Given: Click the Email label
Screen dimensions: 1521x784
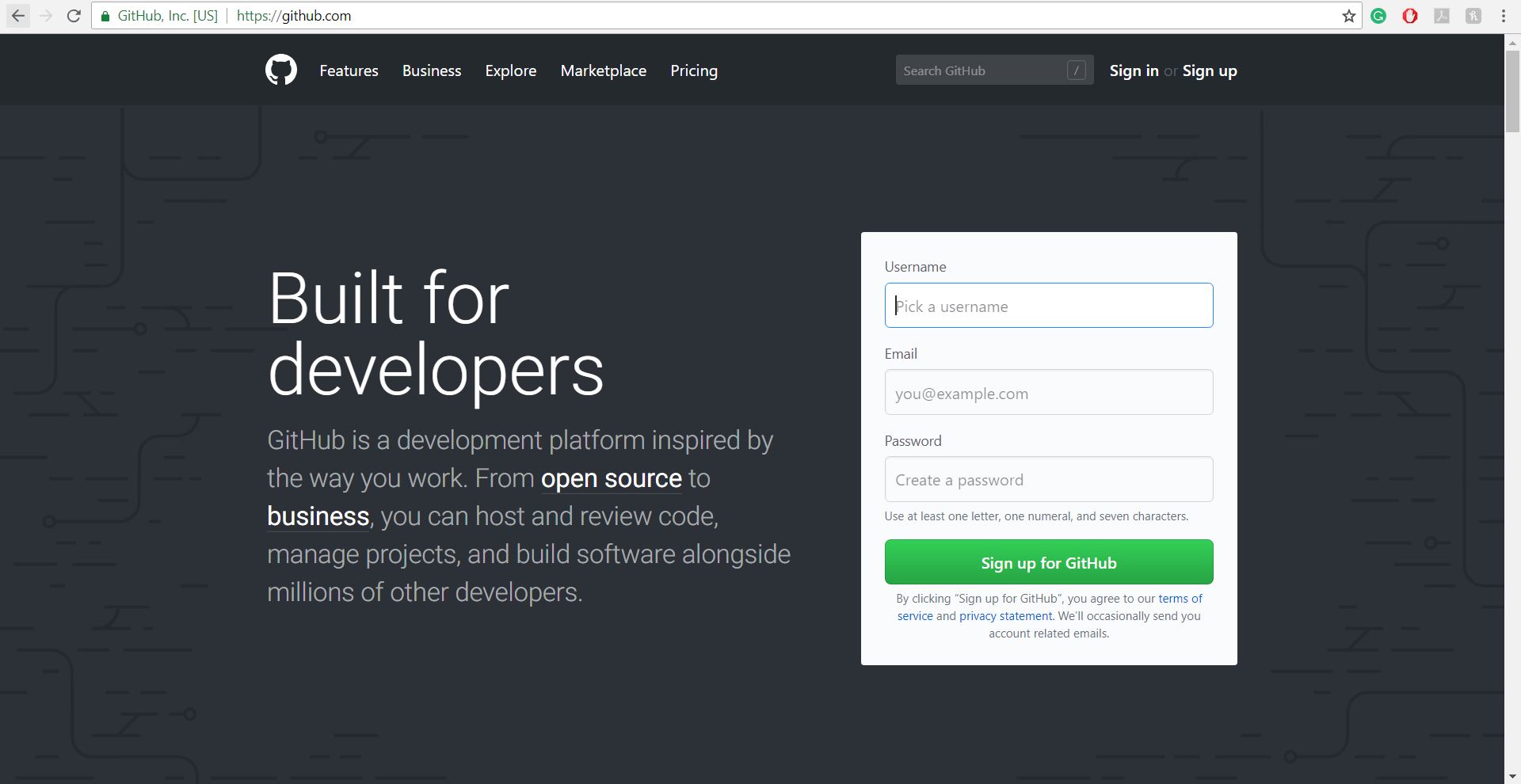Looking at the screenshot, I should (901, 354).
